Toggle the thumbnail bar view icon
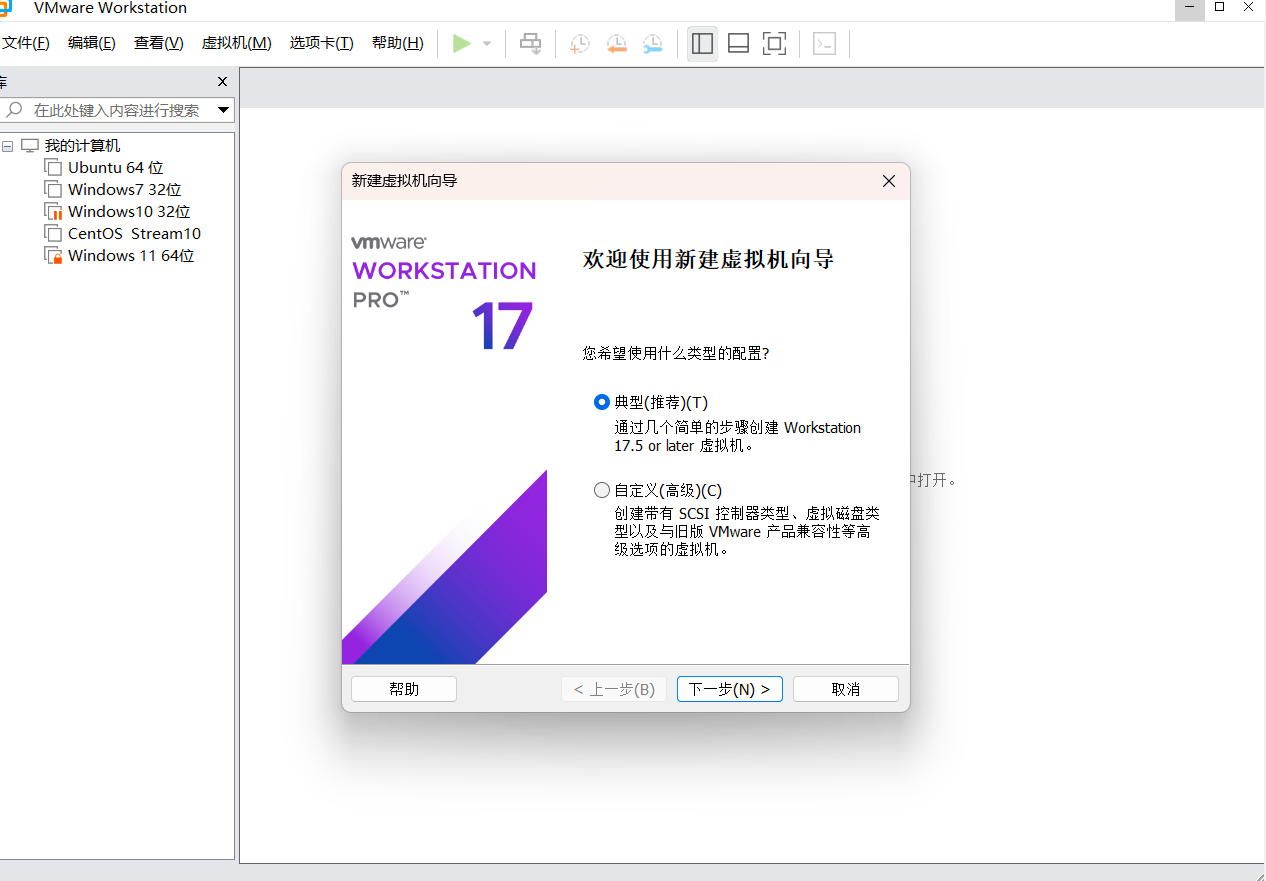The image size is (1266, 881). tap(738, 44)
